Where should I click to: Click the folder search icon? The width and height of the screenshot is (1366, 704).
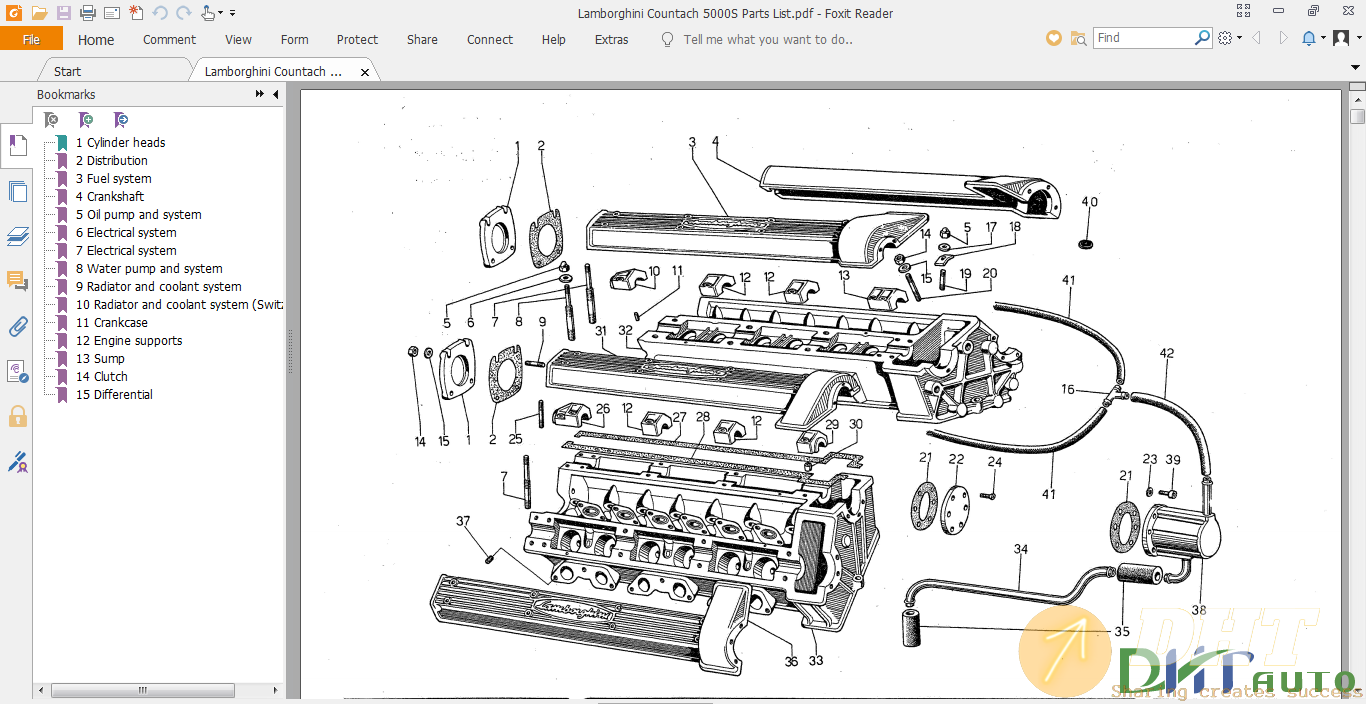[1078, 38]
